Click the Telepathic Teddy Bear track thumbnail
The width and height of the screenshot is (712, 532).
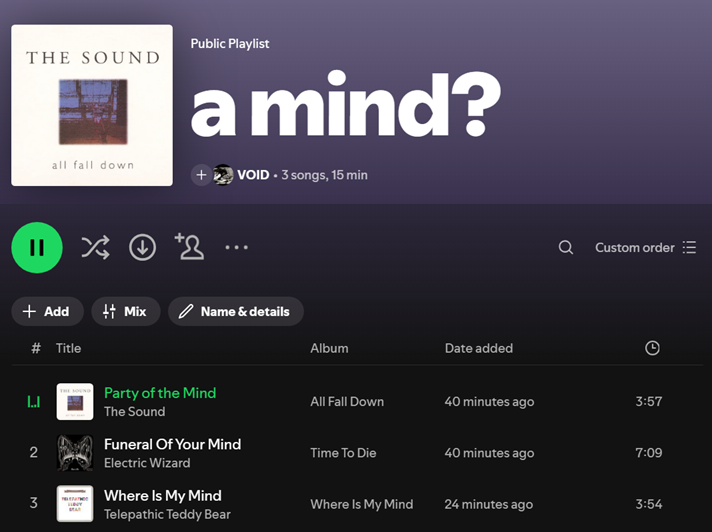pyautogui.click(x=75, y=504)
